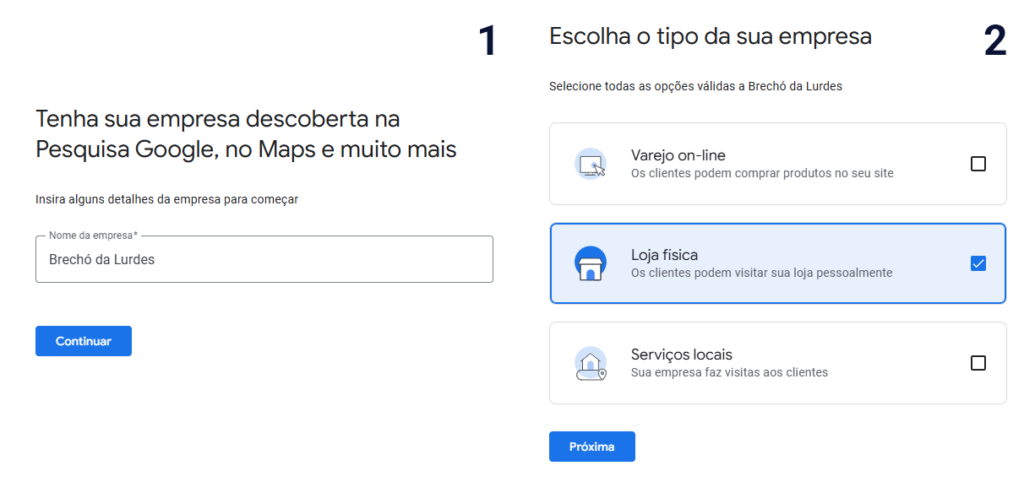This screenshot has width=1024, height=482.
Task: Click the Varejo on-line computer icon
Action: tap(590, 164)
